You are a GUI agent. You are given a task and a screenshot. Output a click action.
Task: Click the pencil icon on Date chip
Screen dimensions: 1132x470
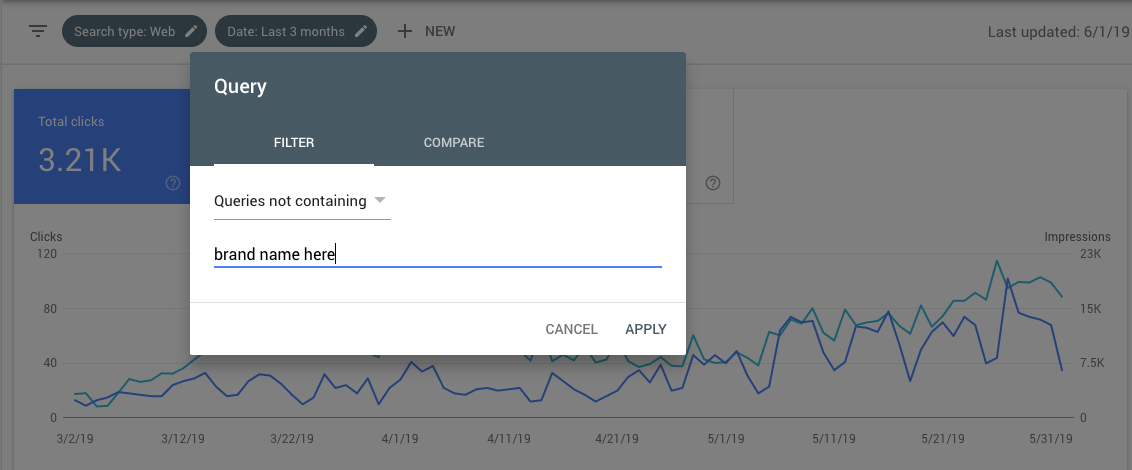point(361,31)
